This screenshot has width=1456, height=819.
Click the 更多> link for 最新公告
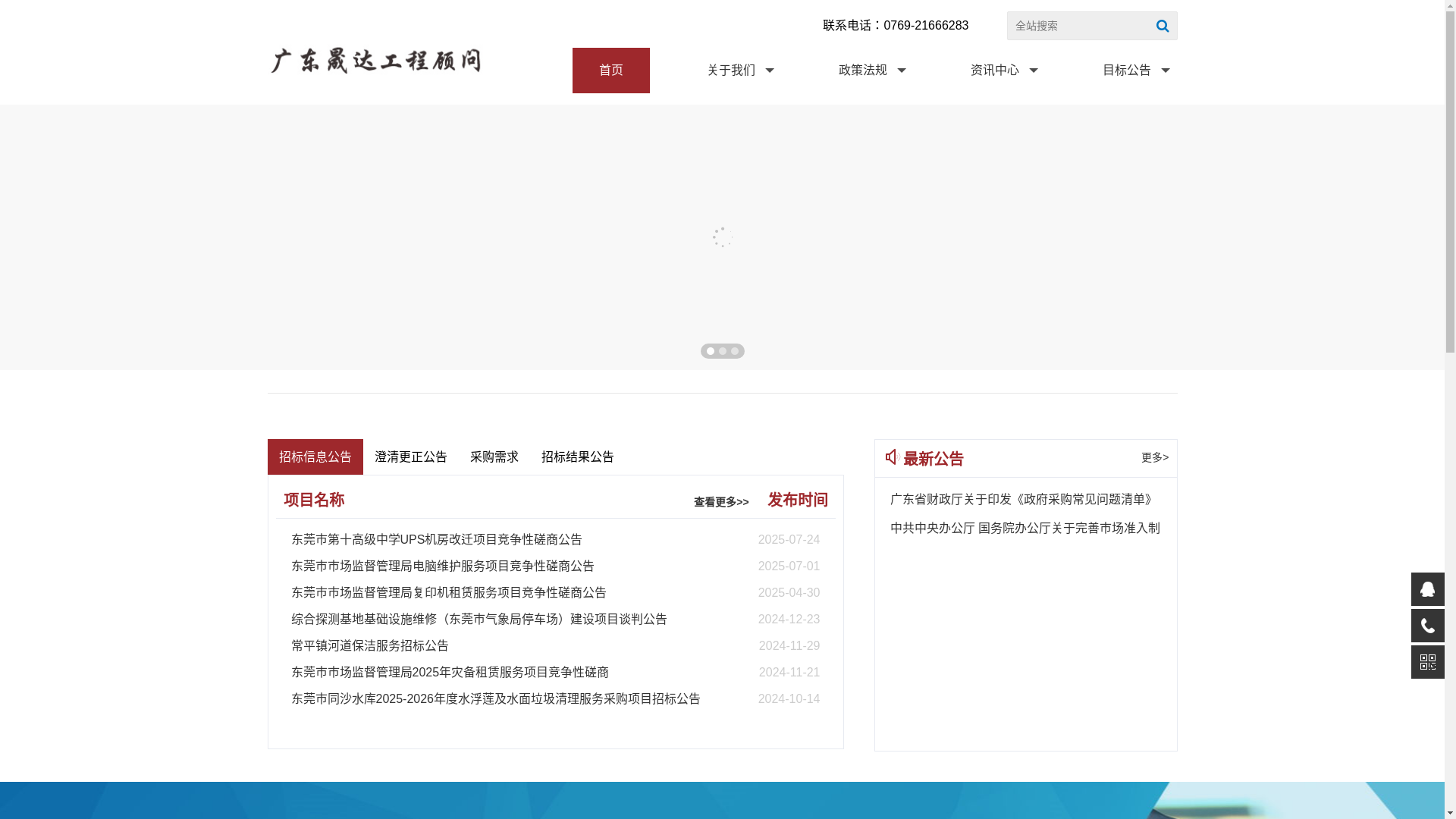[x=1153, y=457]
